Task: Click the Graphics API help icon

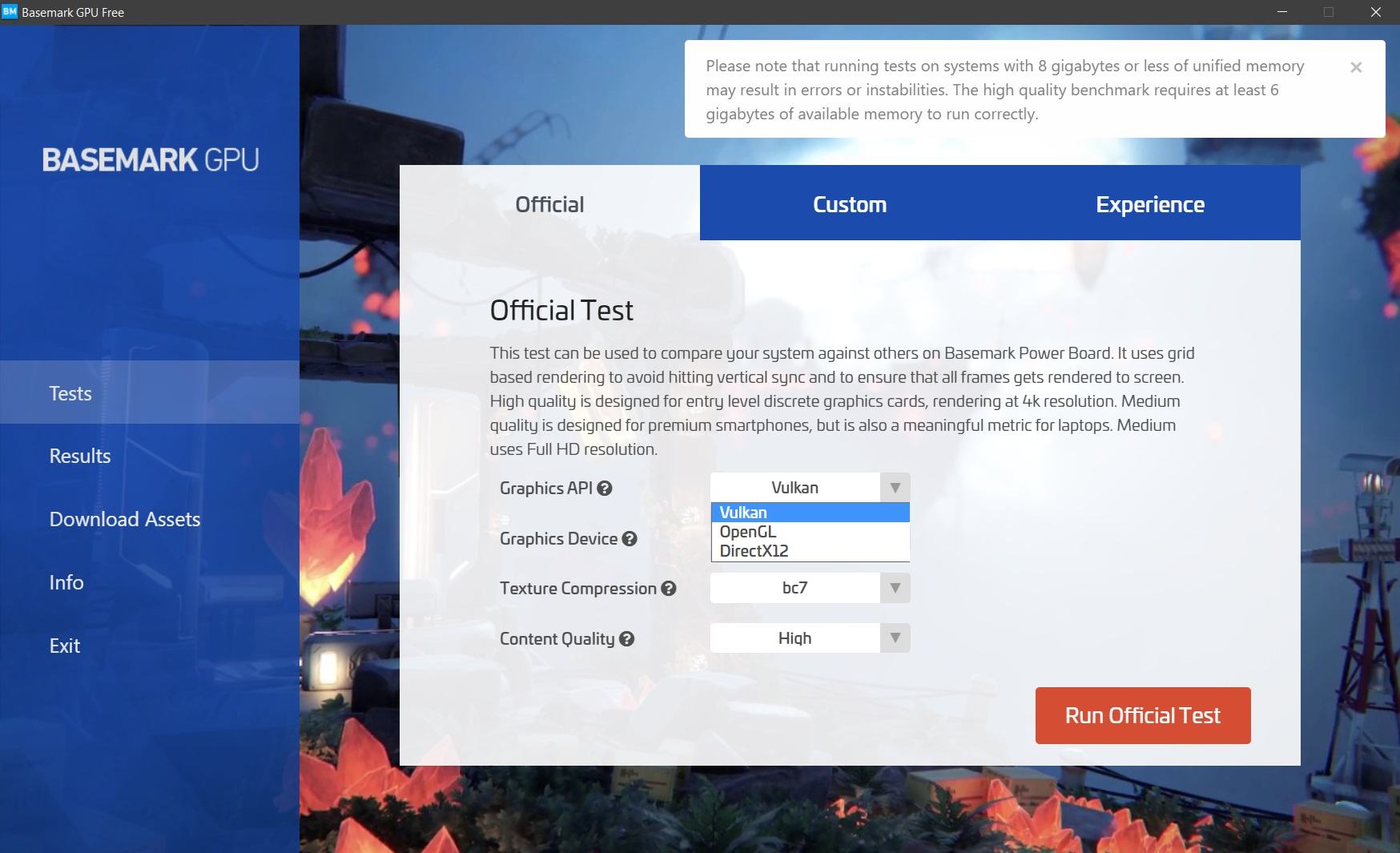Action: (605, 489)
